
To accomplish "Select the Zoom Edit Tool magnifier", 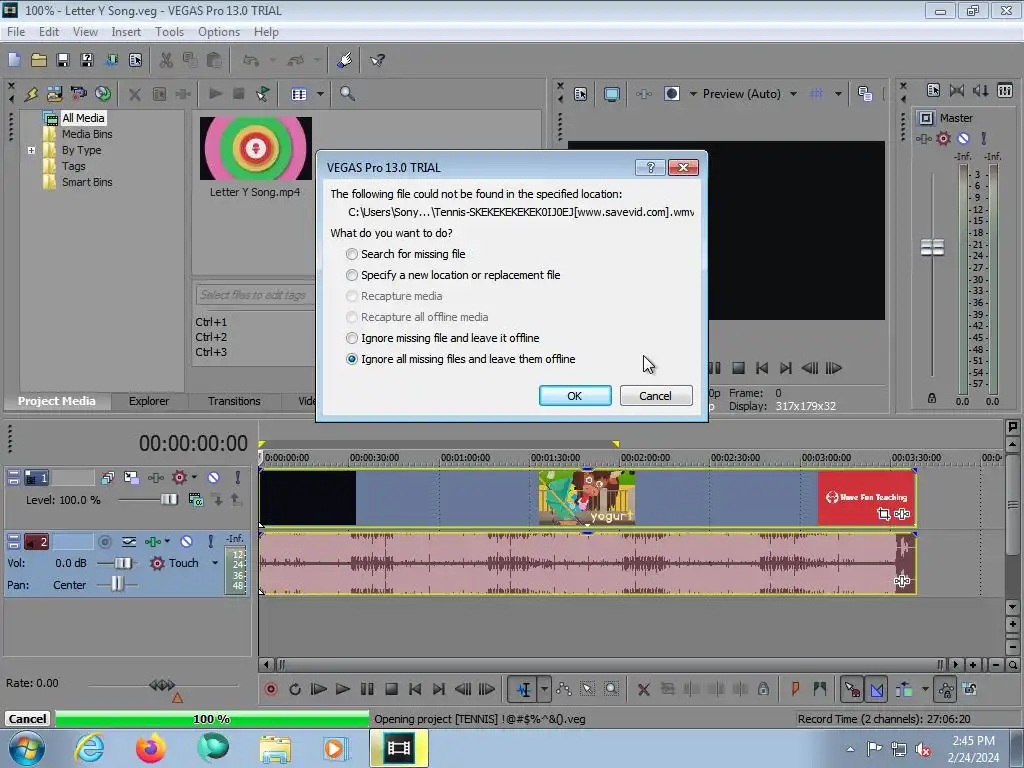I will click(611, 689).
